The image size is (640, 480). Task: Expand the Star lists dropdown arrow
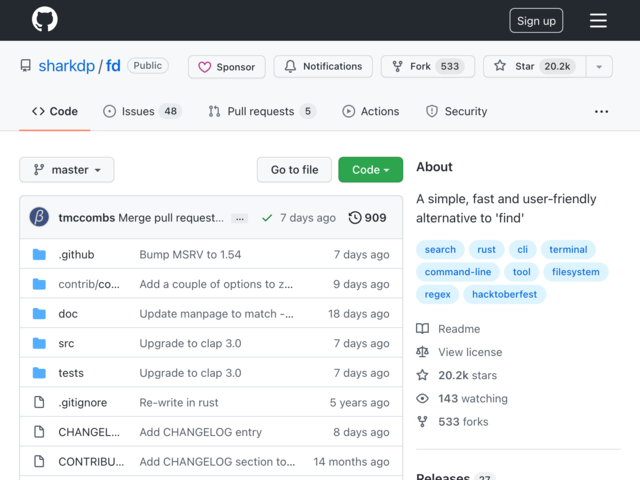pyautogui.click(x=599, y=67)
